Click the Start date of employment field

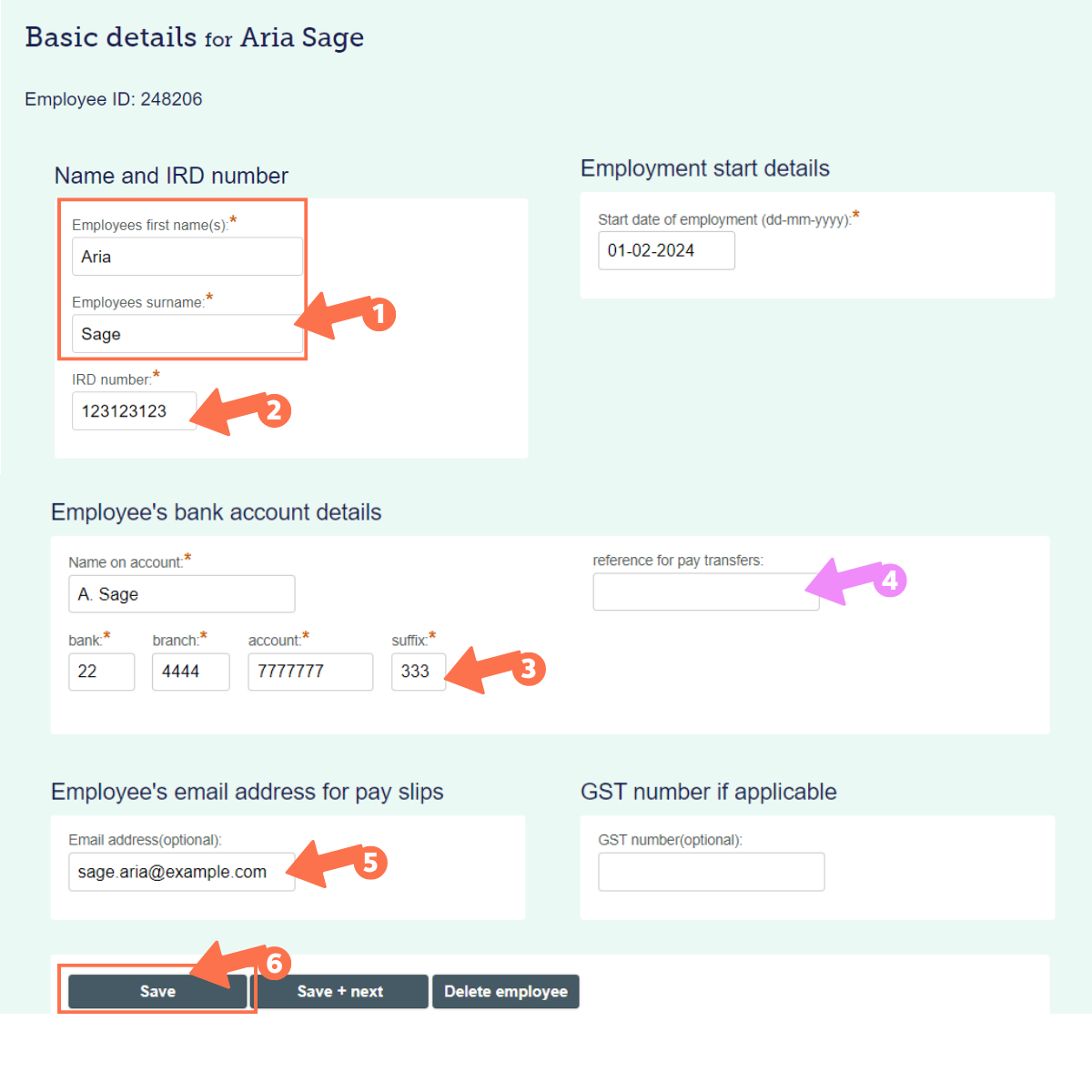666,251
